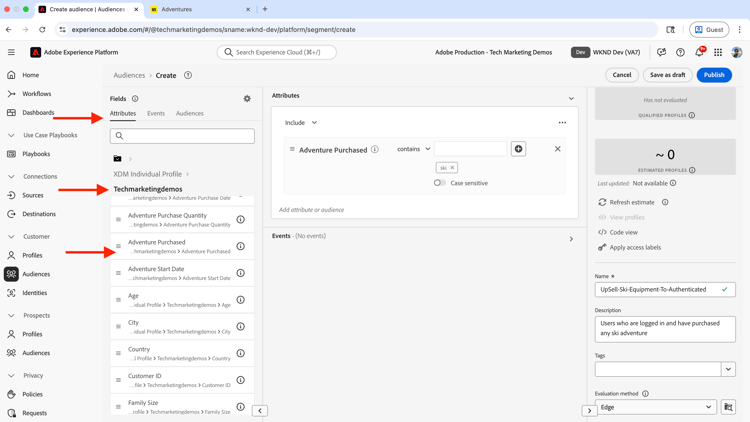Screen dimensions: 750x422
Task: Switch to the Events tab
Action: click(x=156, y=113)
